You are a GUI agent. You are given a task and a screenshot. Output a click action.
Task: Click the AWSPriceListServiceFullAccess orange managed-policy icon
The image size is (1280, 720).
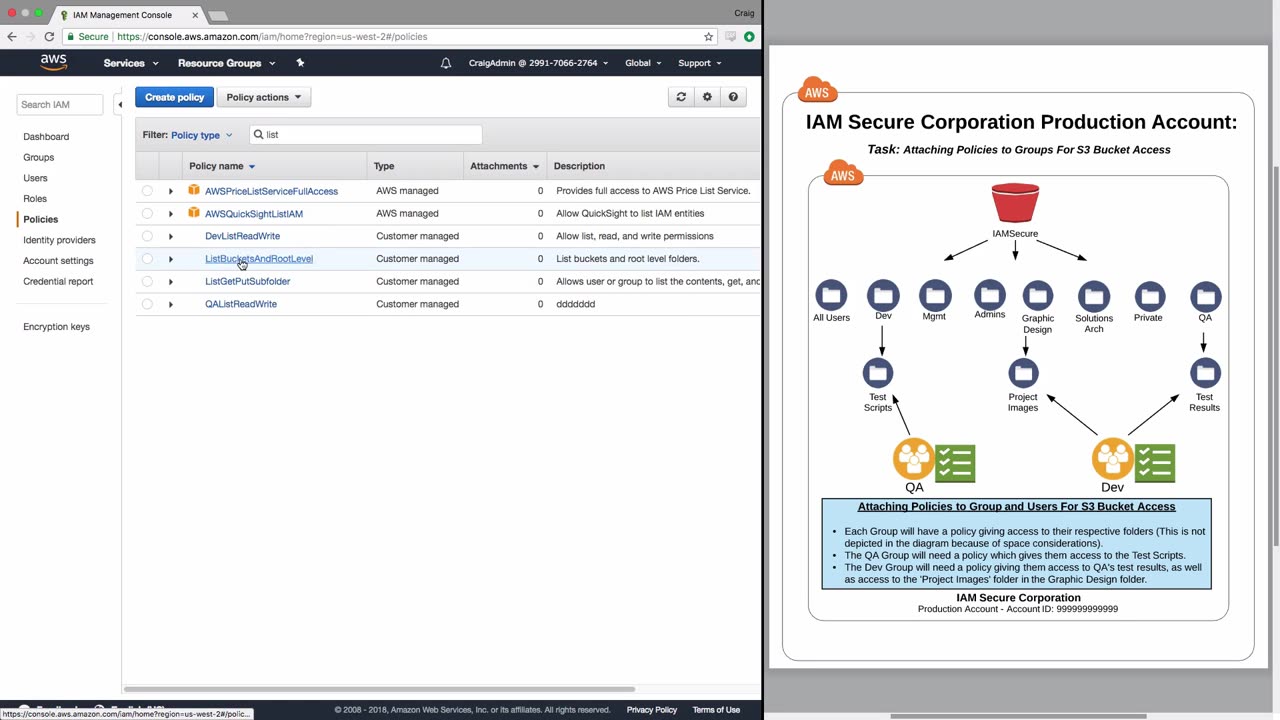point(194,190)
